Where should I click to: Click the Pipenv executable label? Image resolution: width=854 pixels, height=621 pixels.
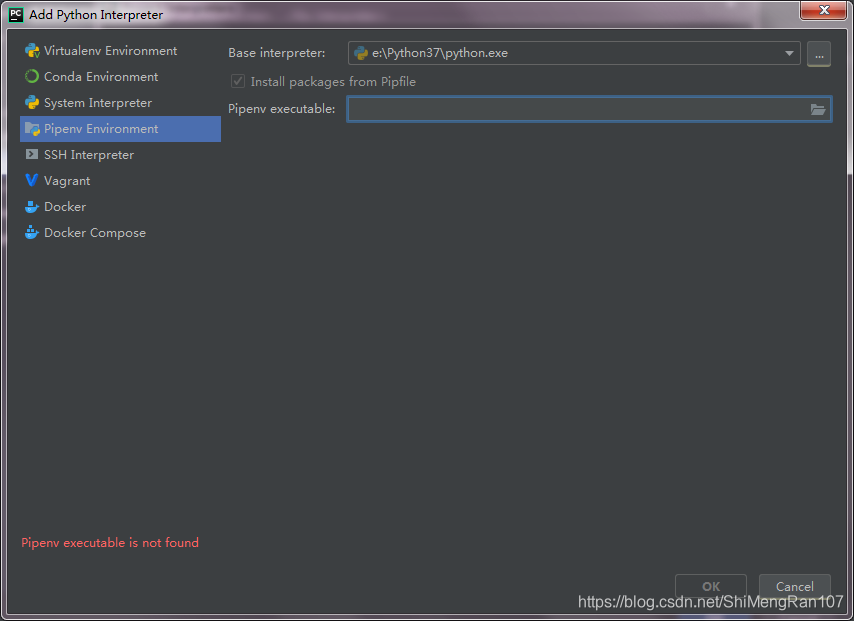[x=282, y=109]
